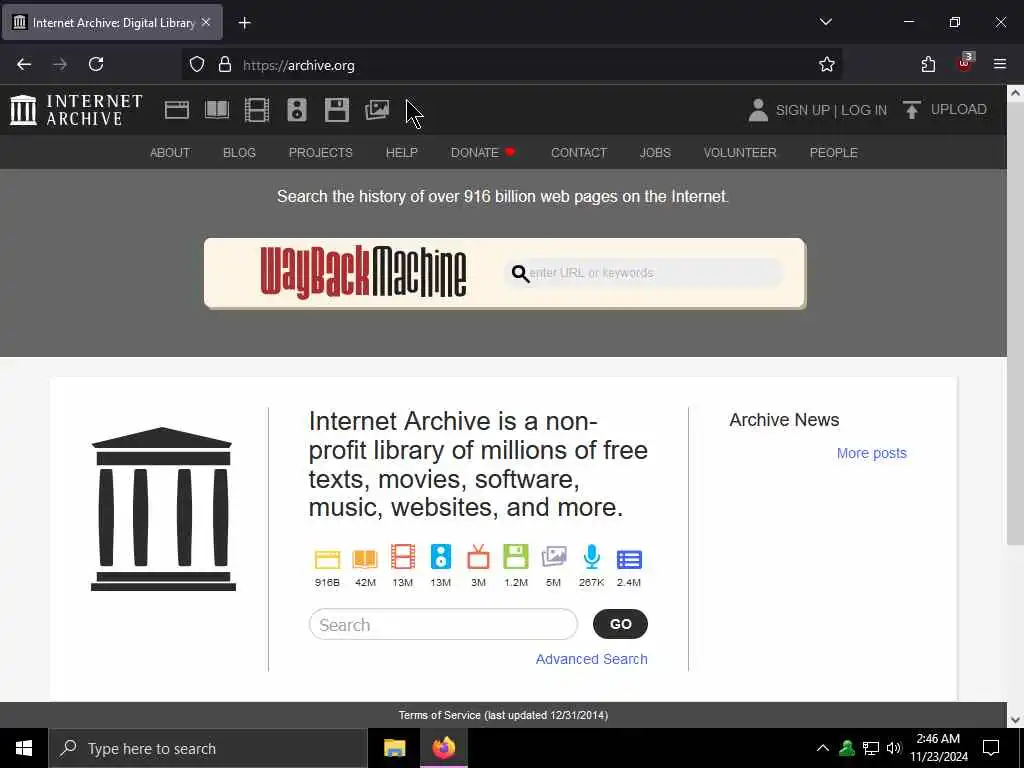Open the CONTACT menu item

point(579,152)
